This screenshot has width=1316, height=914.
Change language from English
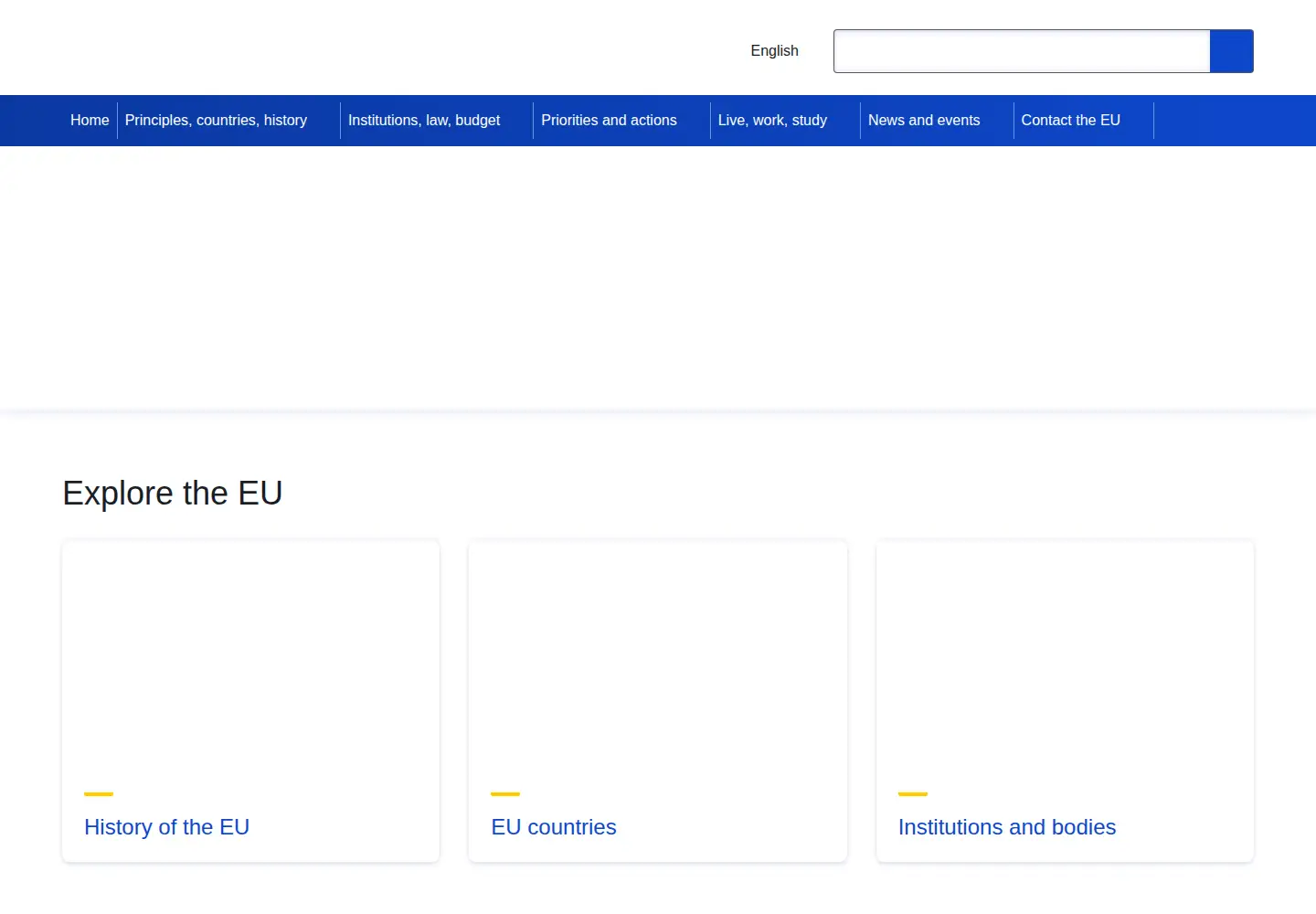point(774,51)
